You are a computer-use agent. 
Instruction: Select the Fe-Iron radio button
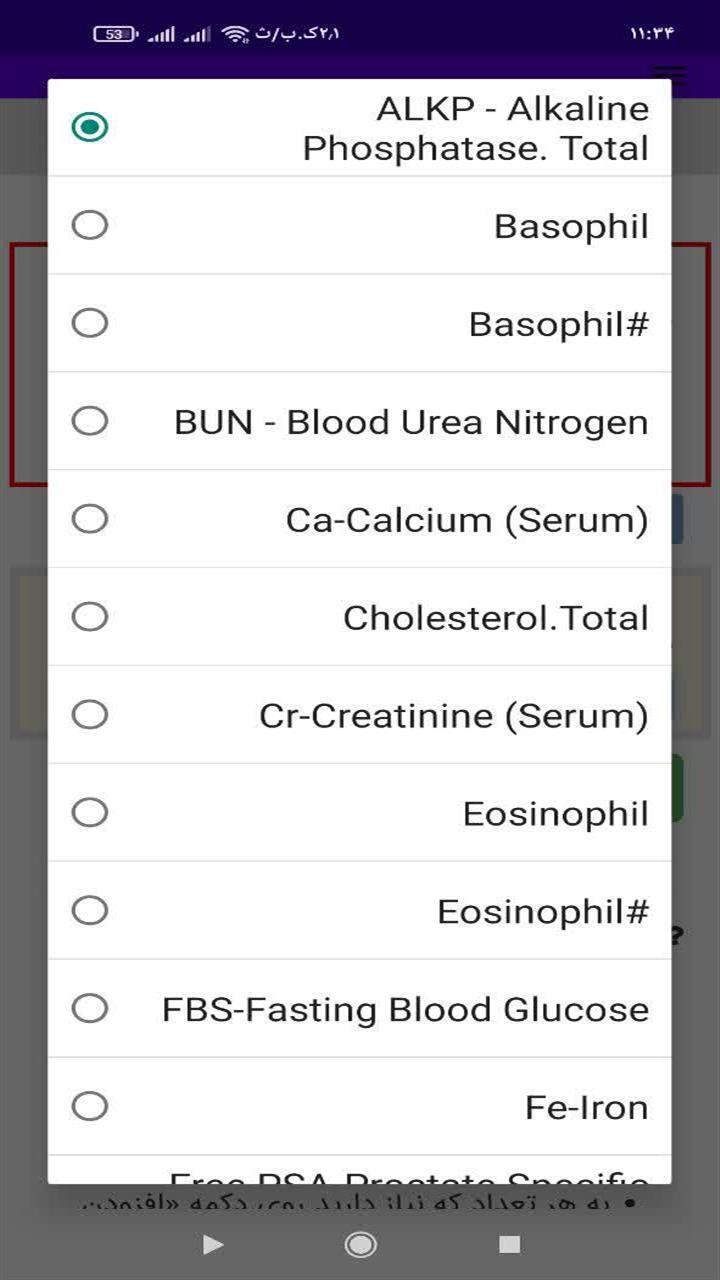tap(360, 1107)
